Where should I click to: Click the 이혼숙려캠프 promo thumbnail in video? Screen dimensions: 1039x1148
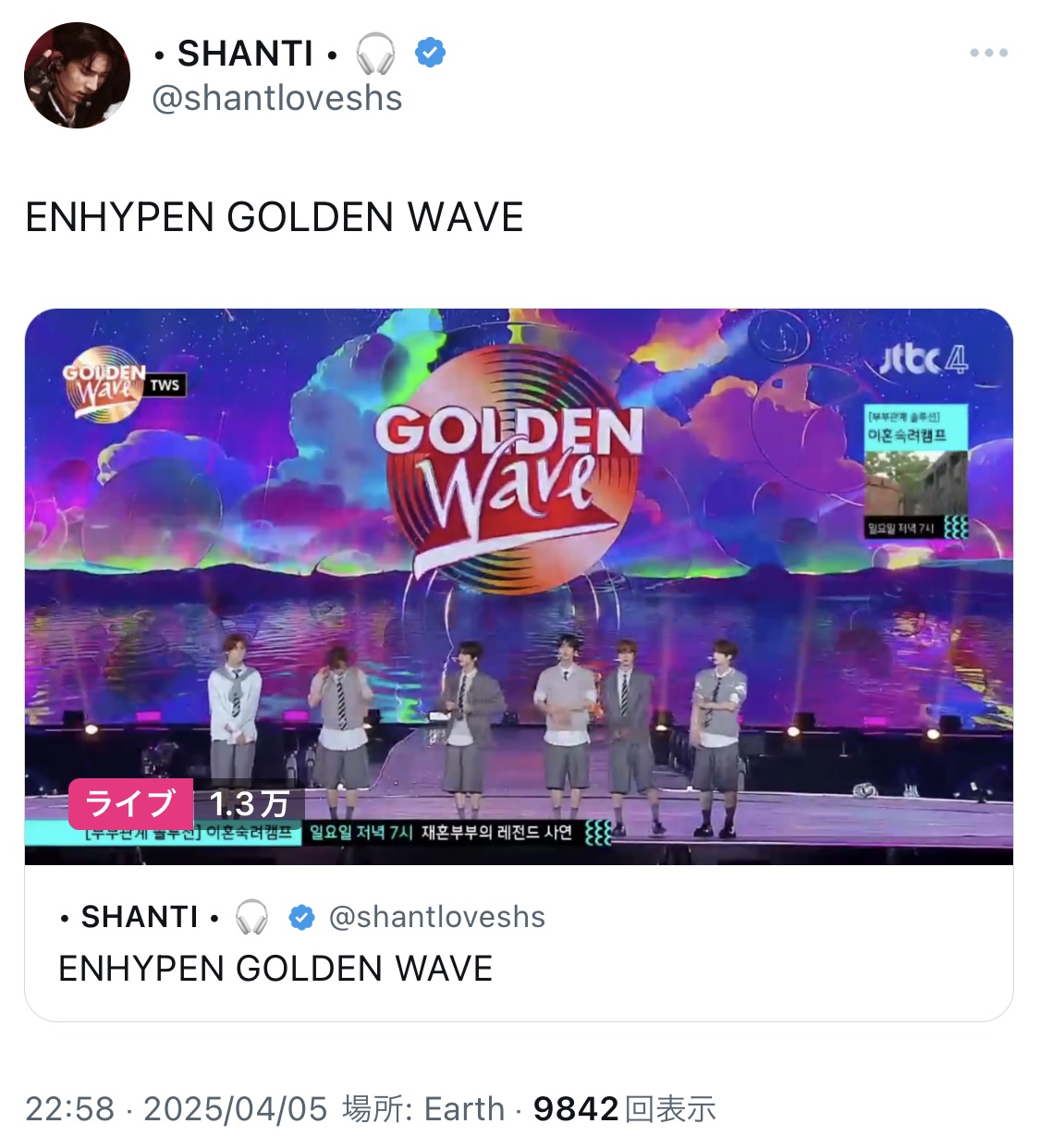coord(916,470)
